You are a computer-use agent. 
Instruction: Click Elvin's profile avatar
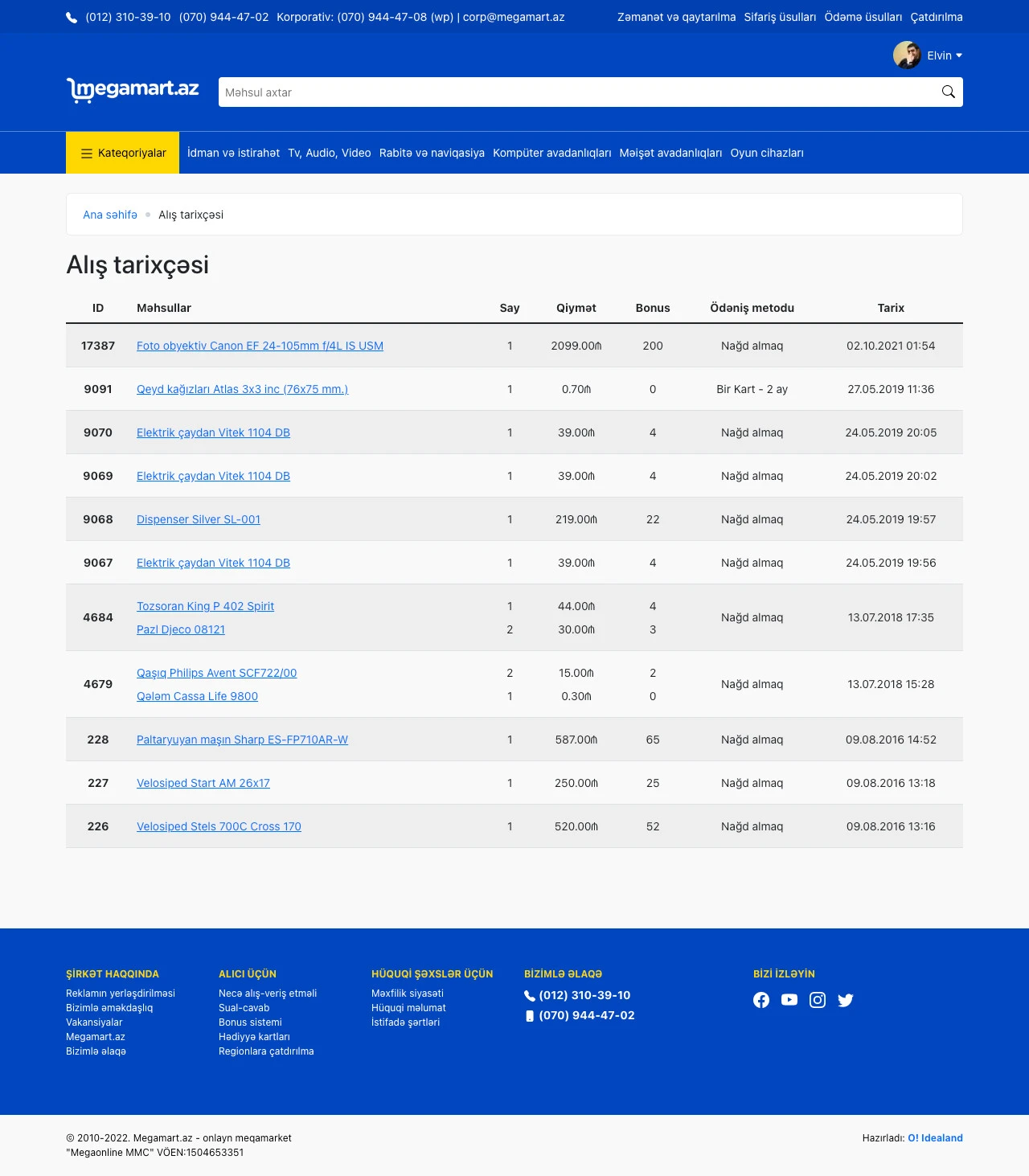pos(907,55)
